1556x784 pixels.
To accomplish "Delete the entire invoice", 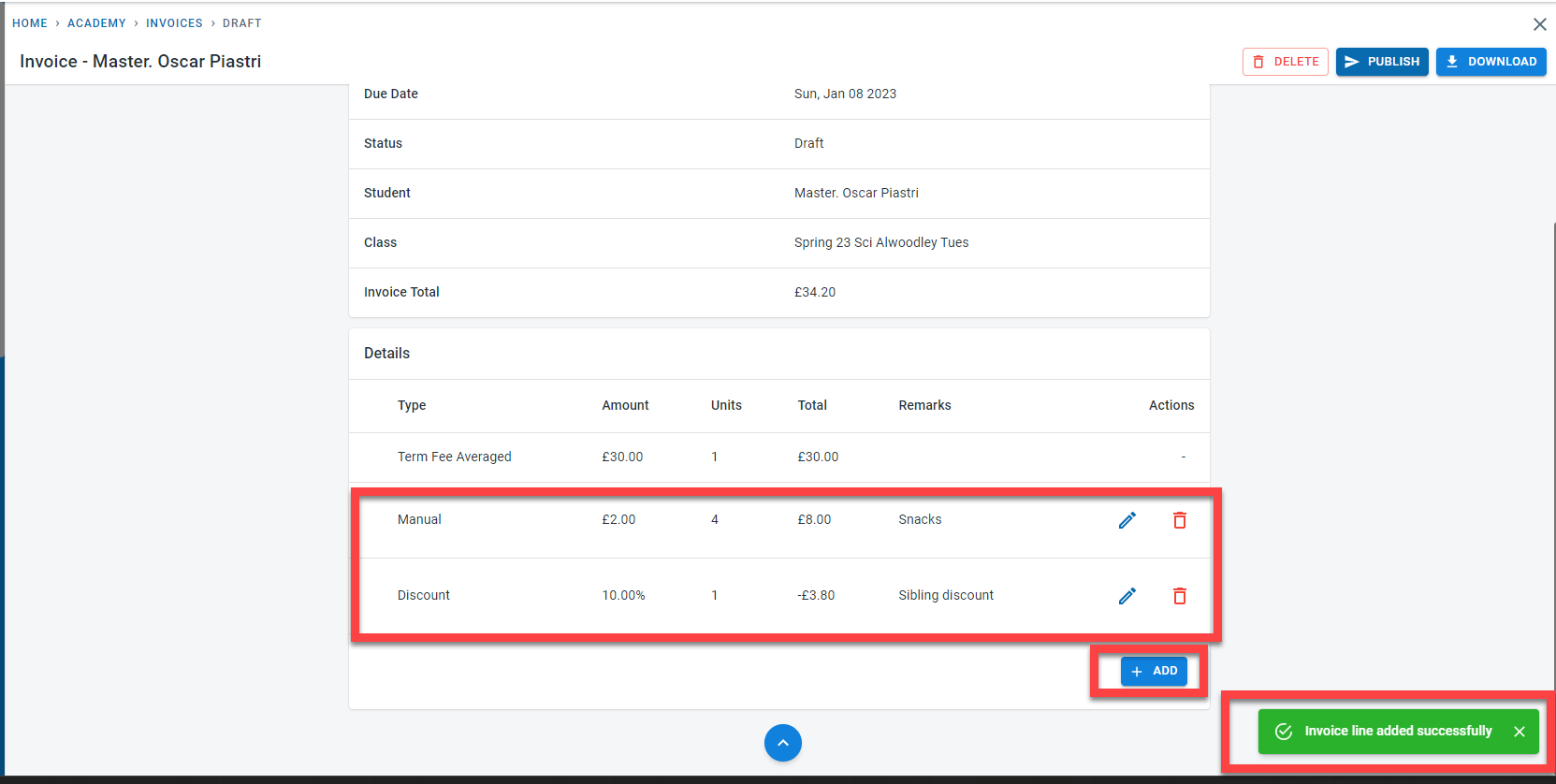I will [x=1285, y=62].
